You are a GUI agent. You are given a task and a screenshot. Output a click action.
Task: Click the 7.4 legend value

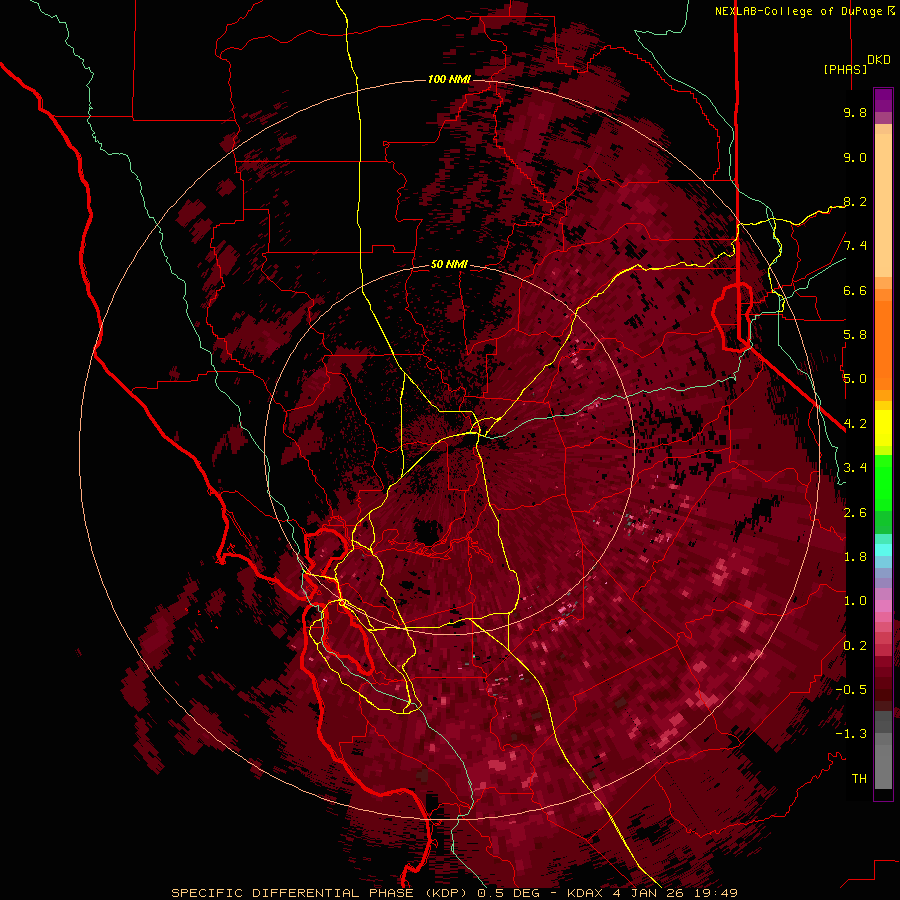click(855, 246)
